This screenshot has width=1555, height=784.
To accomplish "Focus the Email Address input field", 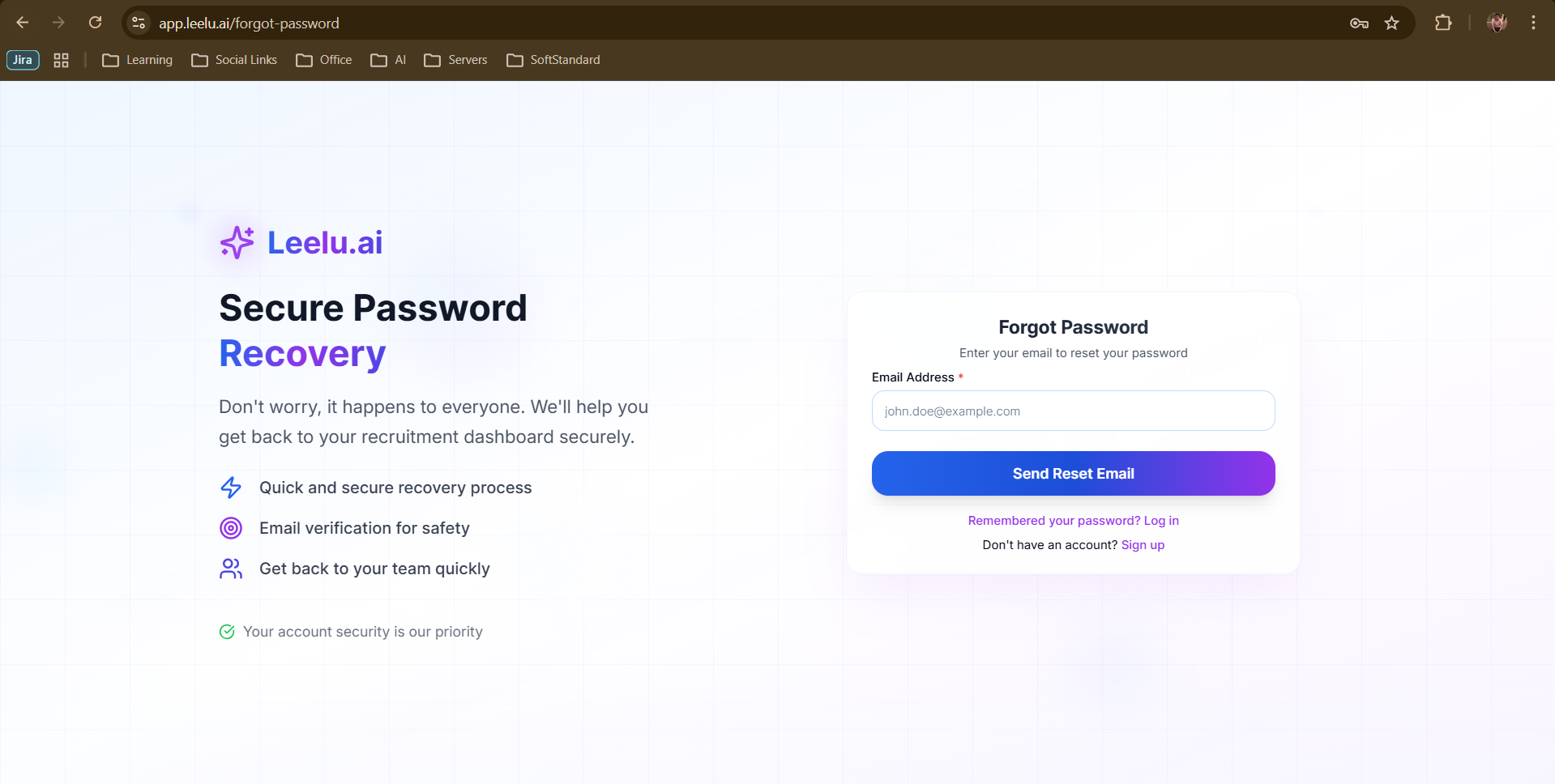I will point(1073,411).
